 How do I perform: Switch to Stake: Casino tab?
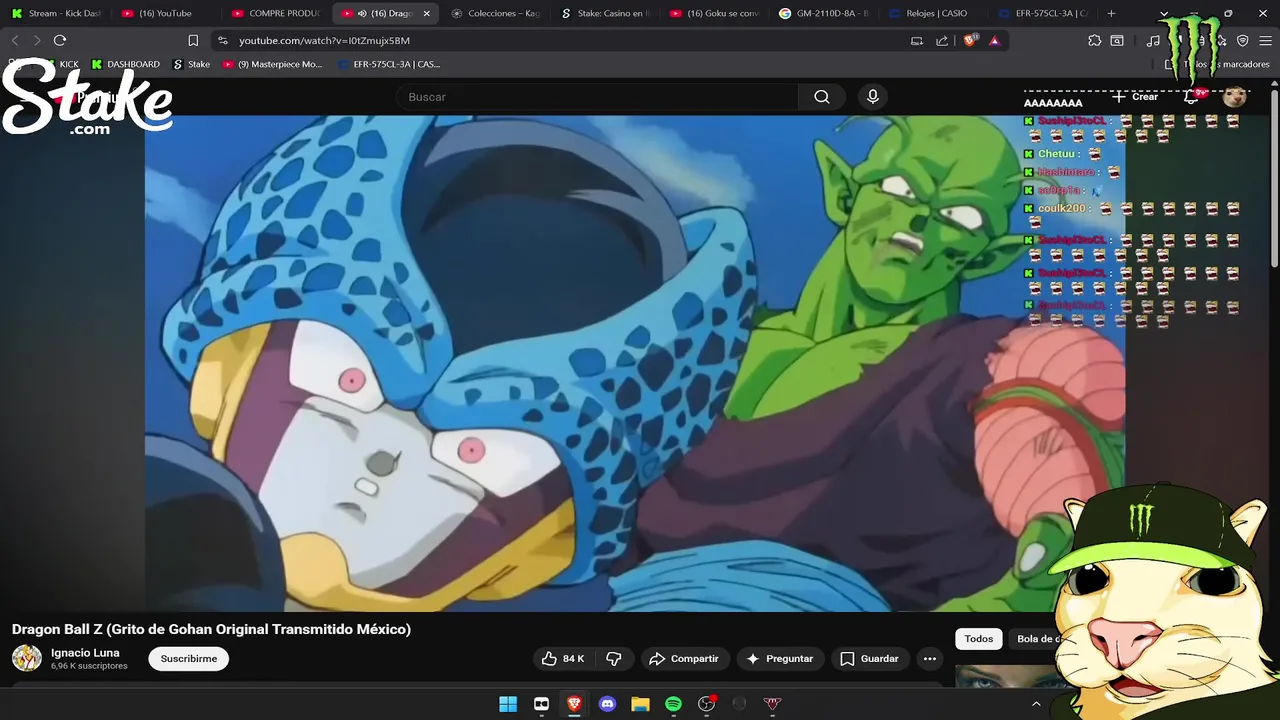pos(606,13)
